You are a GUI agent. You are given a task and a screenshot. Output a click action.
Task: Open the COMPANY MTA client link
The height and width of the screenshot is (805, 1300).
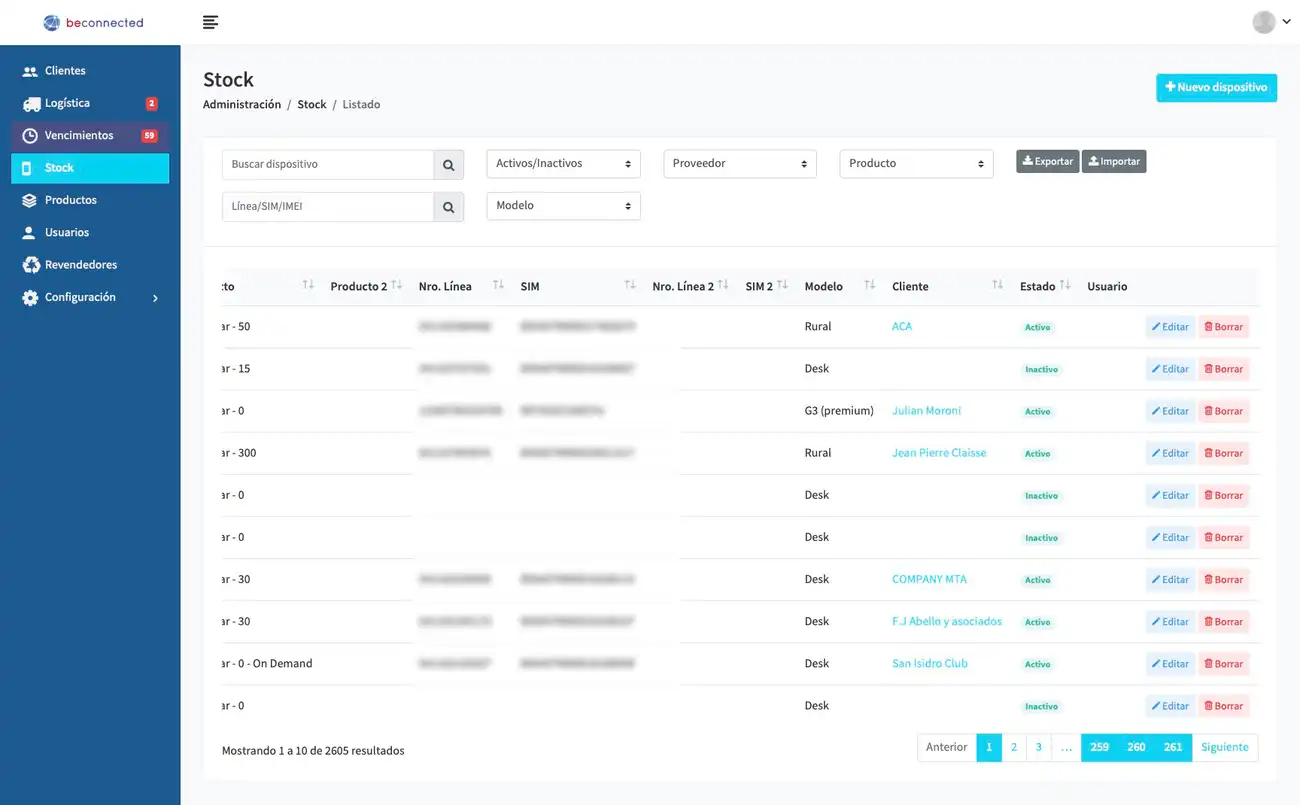tap(929, 579)
